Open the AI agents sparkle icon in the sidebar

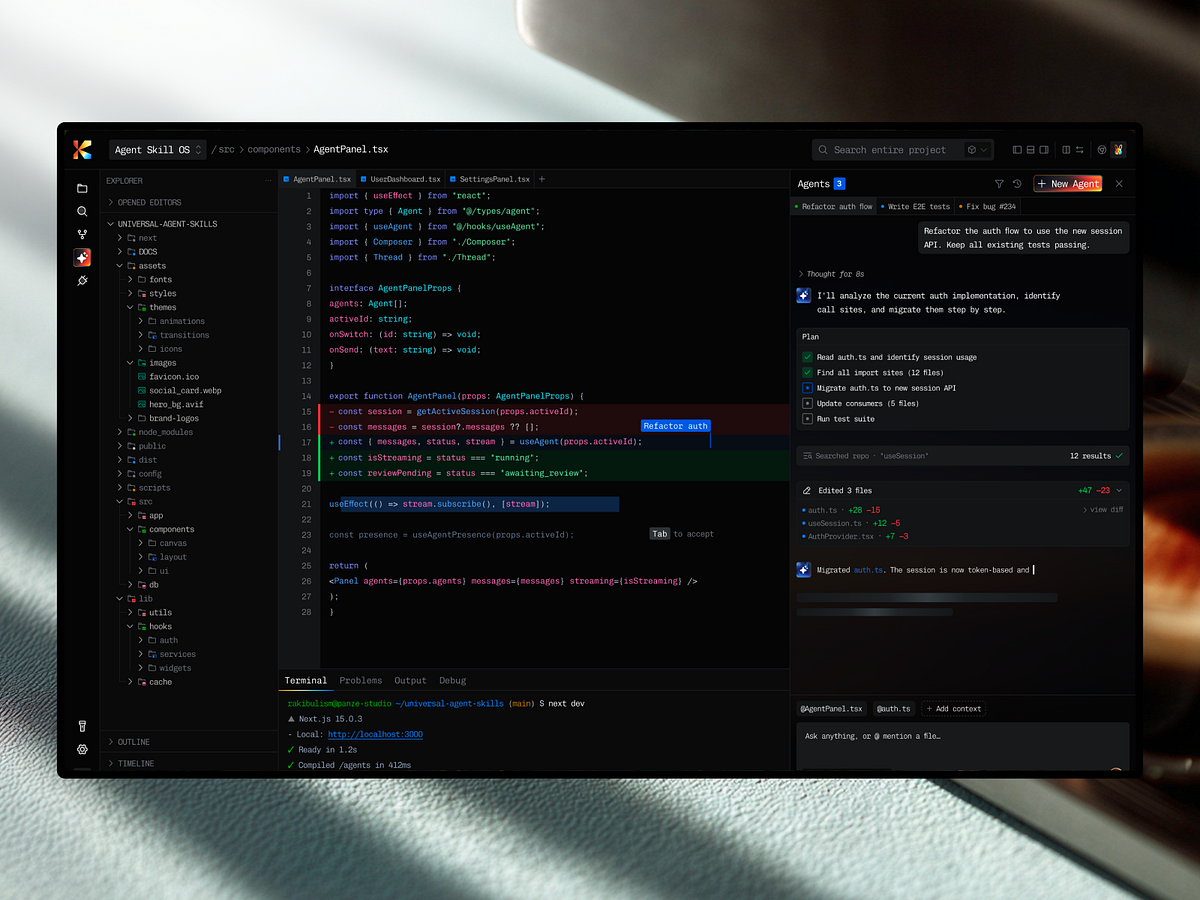click(x=82, y=257)
